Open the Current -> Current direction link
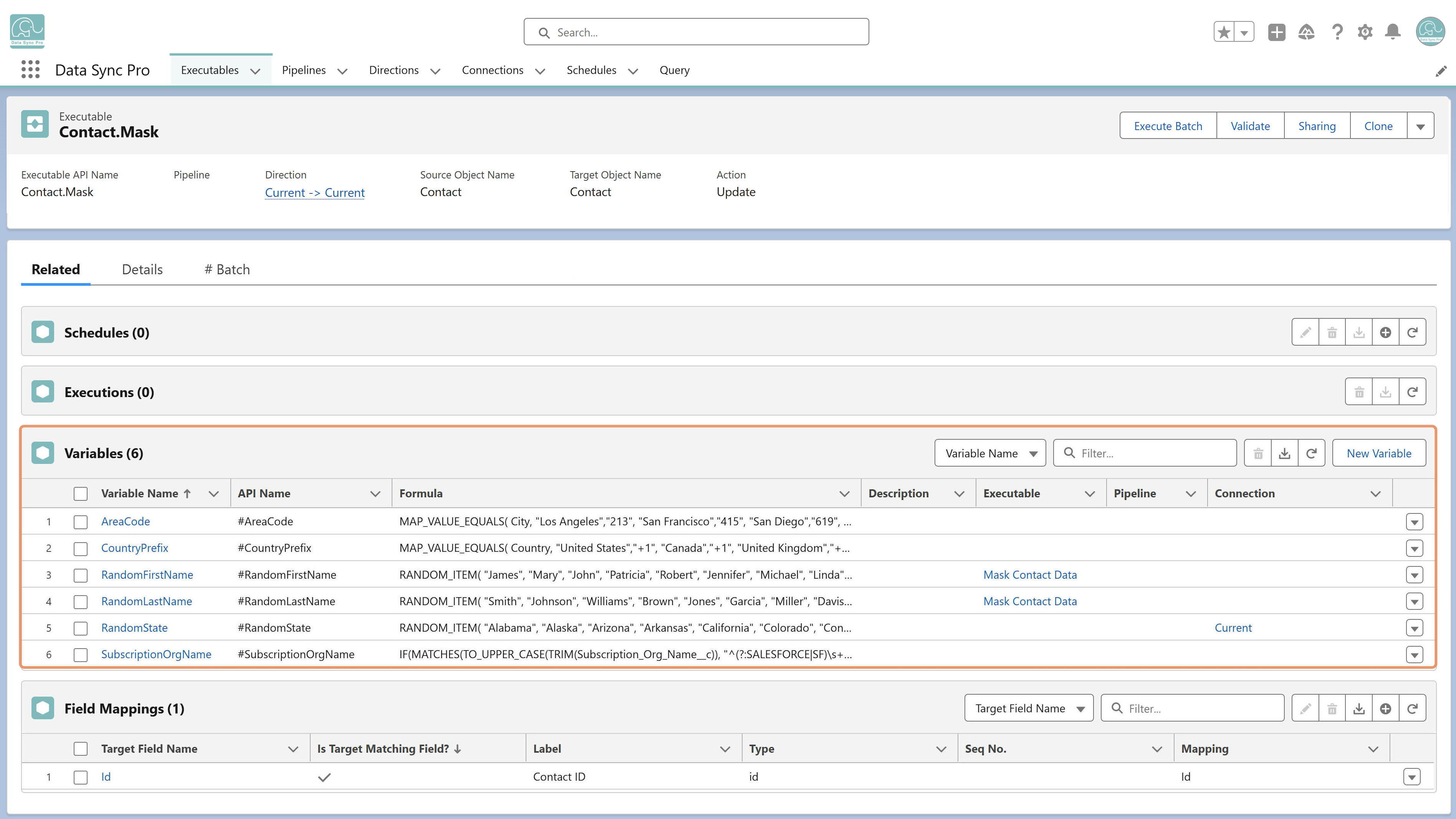 pos(315,193)
